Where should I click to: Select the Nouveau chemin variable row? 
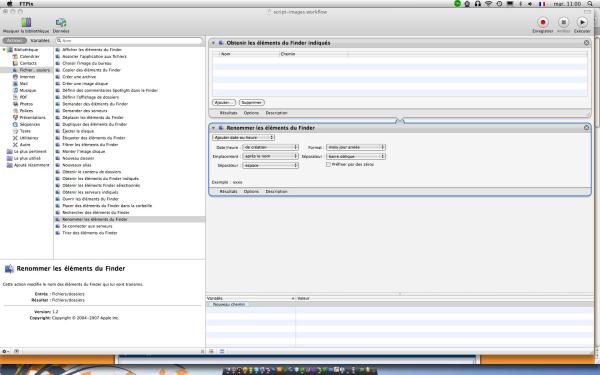(400, 305)
